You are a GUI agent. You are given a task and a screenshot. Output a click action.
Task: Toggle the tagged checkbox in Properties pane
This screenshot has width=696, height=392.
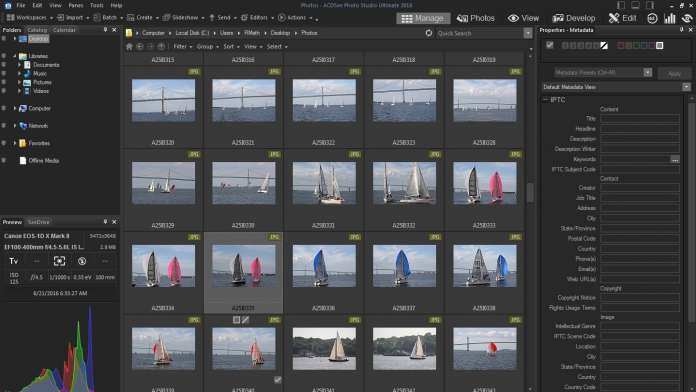click(550, 45)
